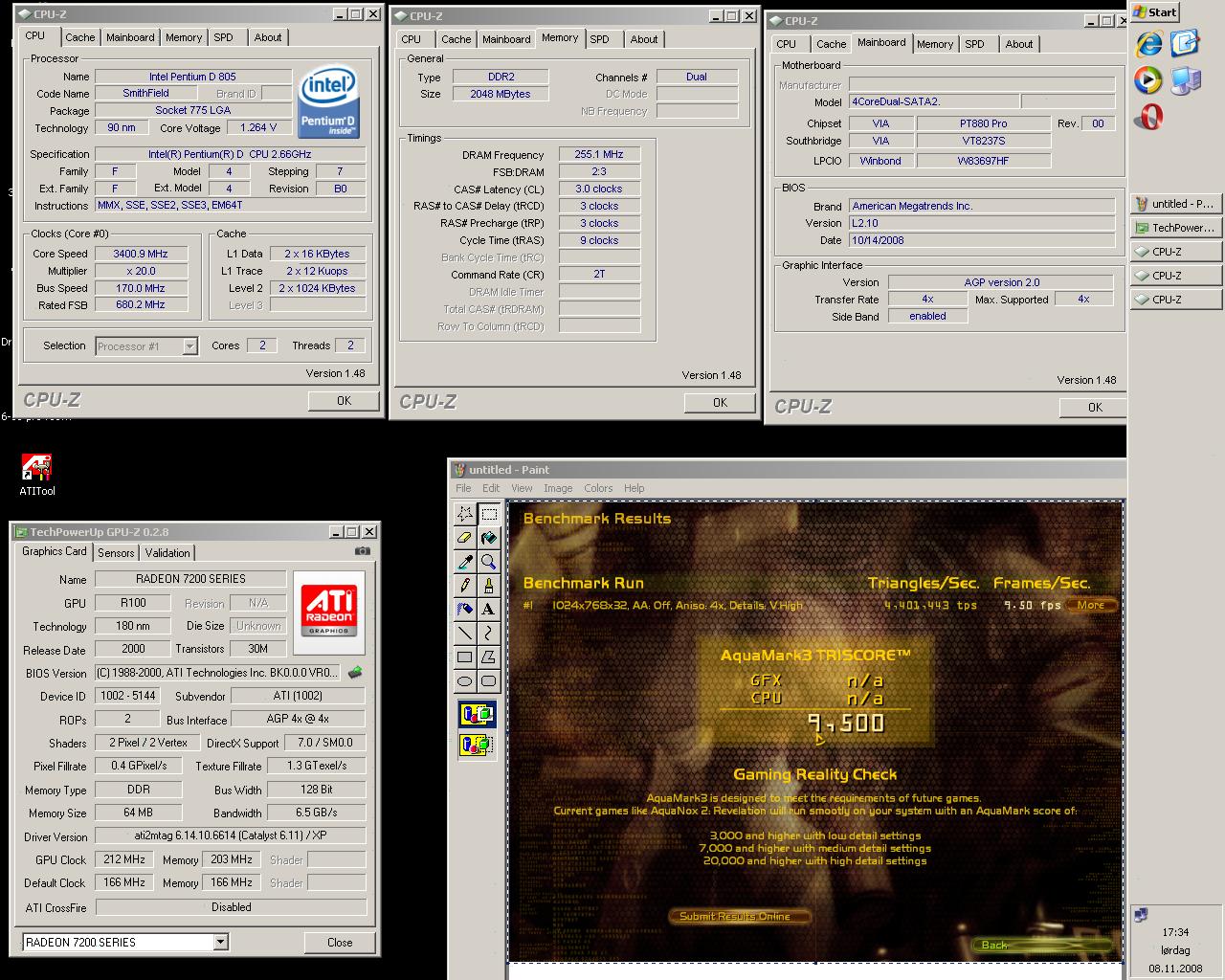Select the rectangular Select tool in Paint
Image resolution: width=1225 pixels, height=980 pixels.
489,514
